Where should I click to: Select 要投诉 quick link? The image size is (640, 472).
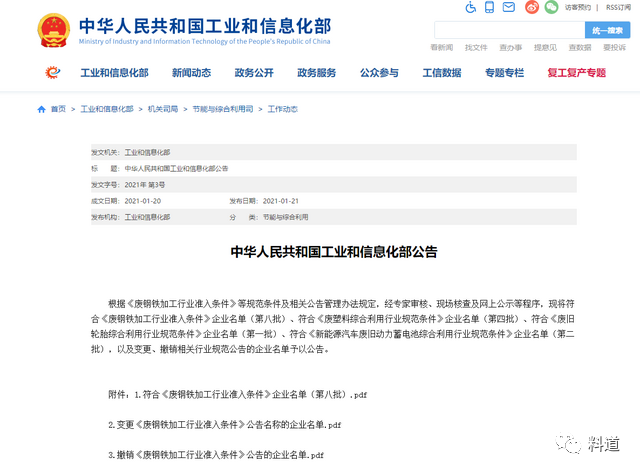pos(614,48)
